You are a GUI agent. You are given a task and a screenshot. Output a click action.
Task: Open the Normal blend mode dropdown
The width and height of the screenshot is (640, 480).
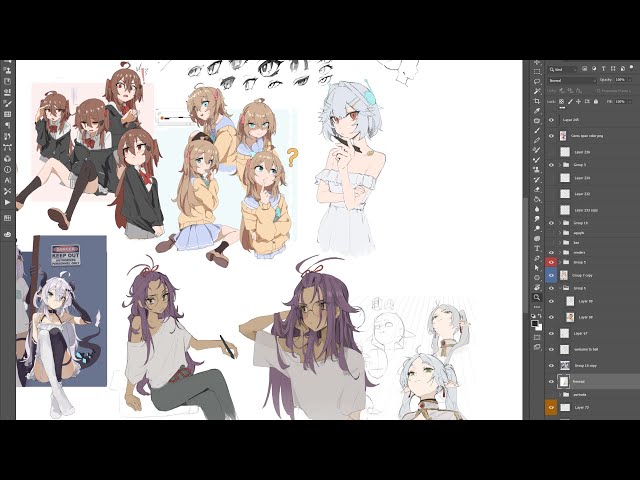coord(571,80)
